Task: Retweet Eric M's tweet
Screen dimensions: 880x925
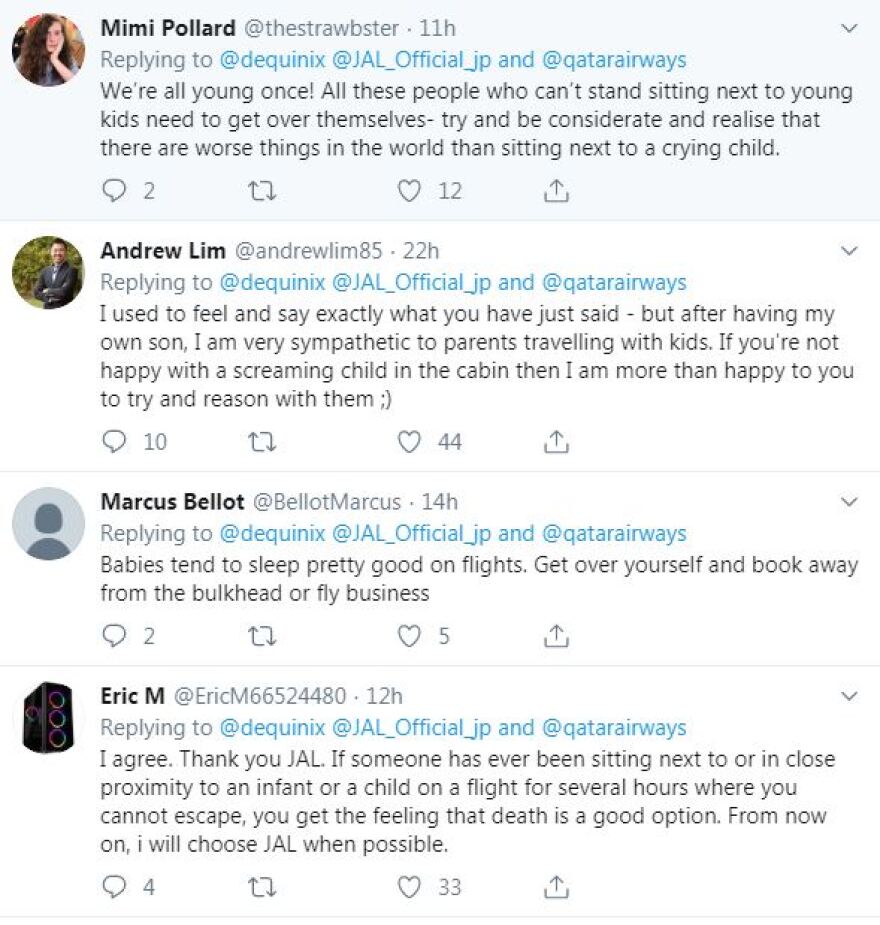Action: (x=262, y=886)
